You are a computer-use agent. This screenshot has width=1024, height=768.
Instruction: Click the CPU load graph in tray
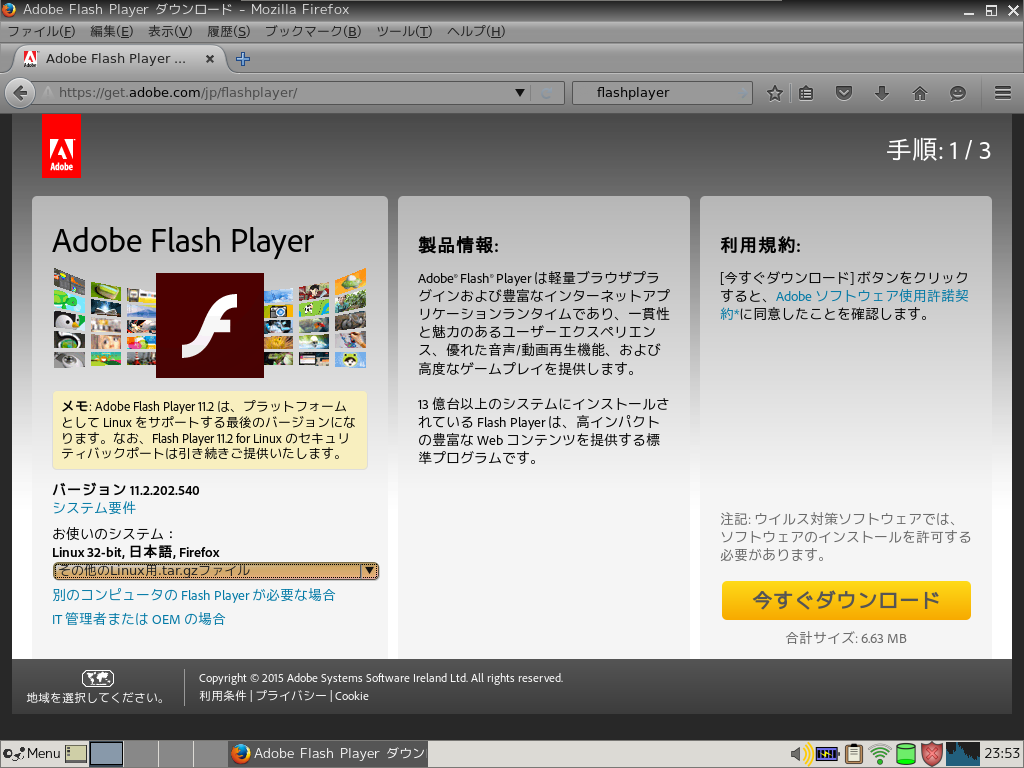coord(963,754)
